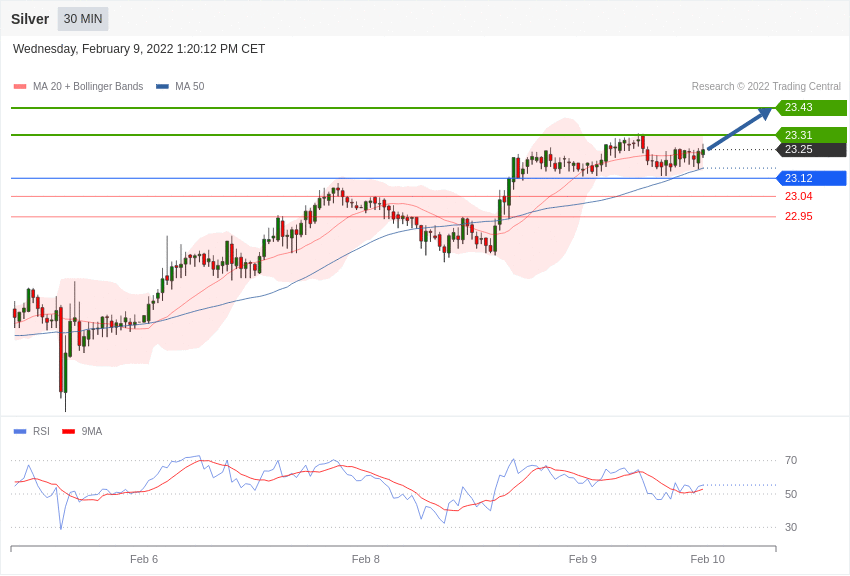The width and height of the screenshot is (850, 576).
Task: Click the green 23.43 resistance price tag
Action: [x=811, y=107]
